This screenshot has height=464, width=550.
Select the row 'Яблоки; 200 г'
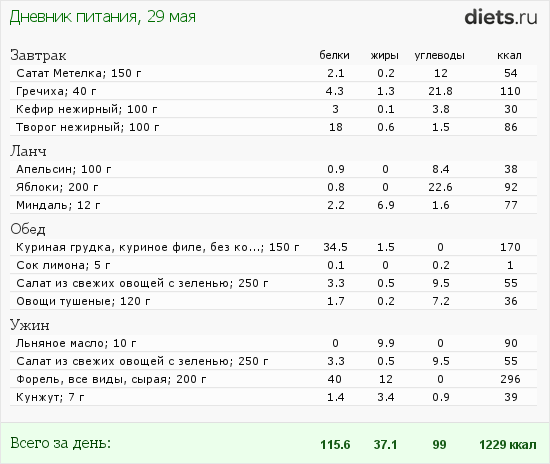(273, 187)
